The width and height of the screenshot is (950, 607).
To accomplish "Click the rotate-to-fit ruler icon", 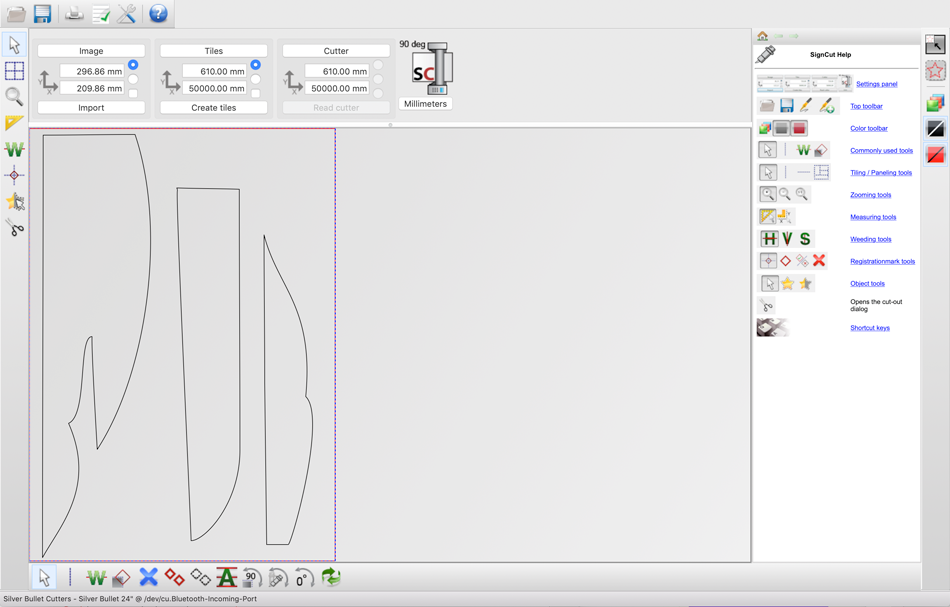I will click(x=278, y=578).
